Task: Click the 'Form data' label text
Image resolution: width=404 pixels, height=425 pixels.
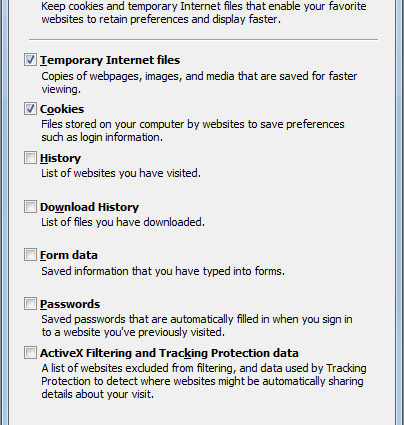Action: (x=69, y=255)
